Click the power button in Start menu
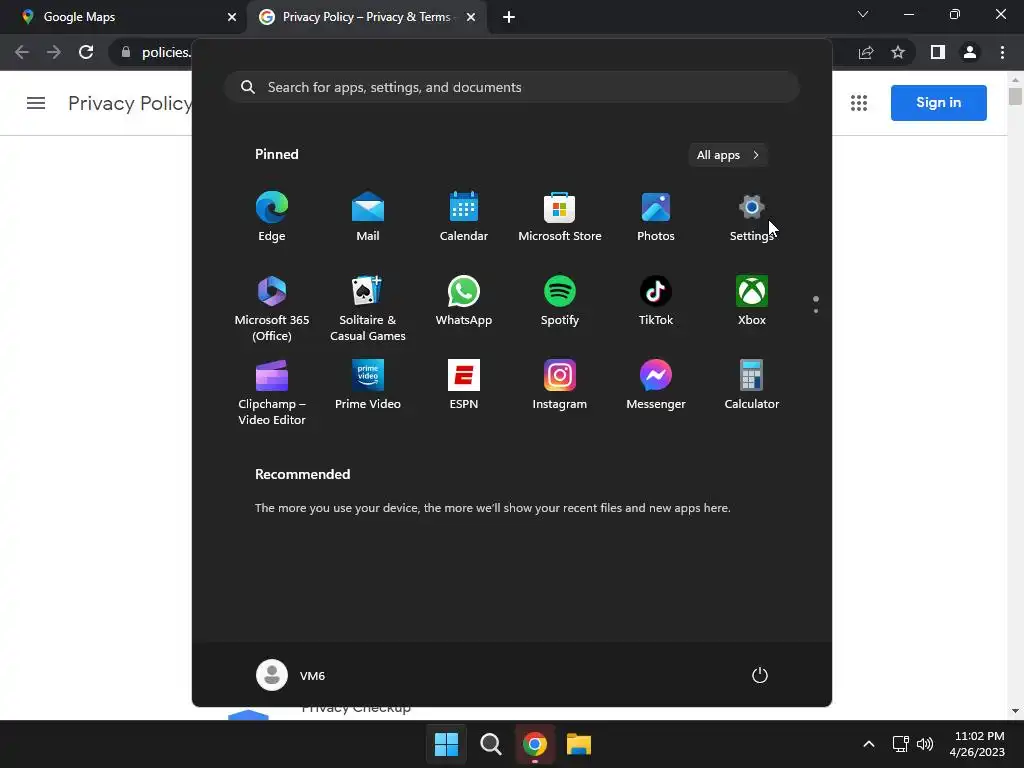1024x768 pixels. [760, 675]
